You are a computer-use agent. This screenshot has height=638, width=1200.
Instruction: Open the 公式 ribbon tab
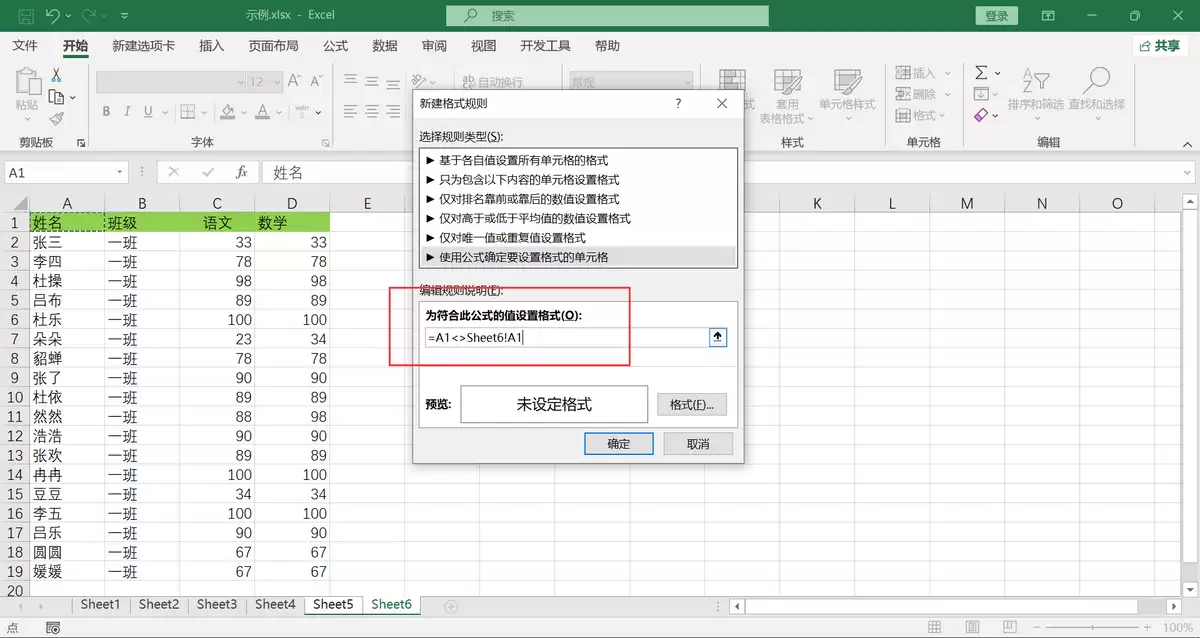click(x=336, y=46)
